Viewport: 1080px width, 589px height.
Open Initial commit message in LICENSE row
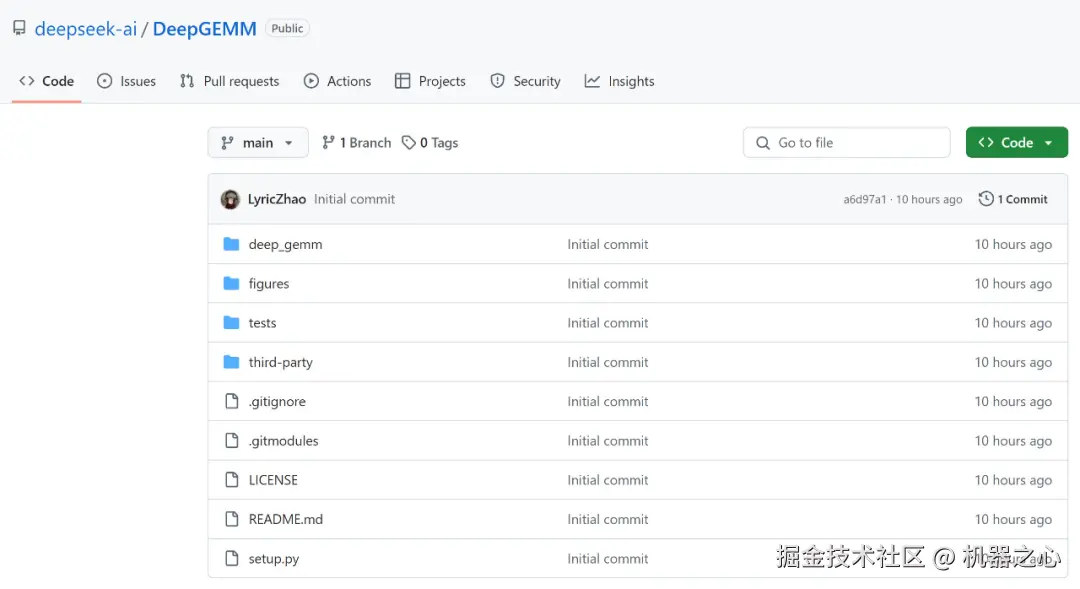(608, 480)
